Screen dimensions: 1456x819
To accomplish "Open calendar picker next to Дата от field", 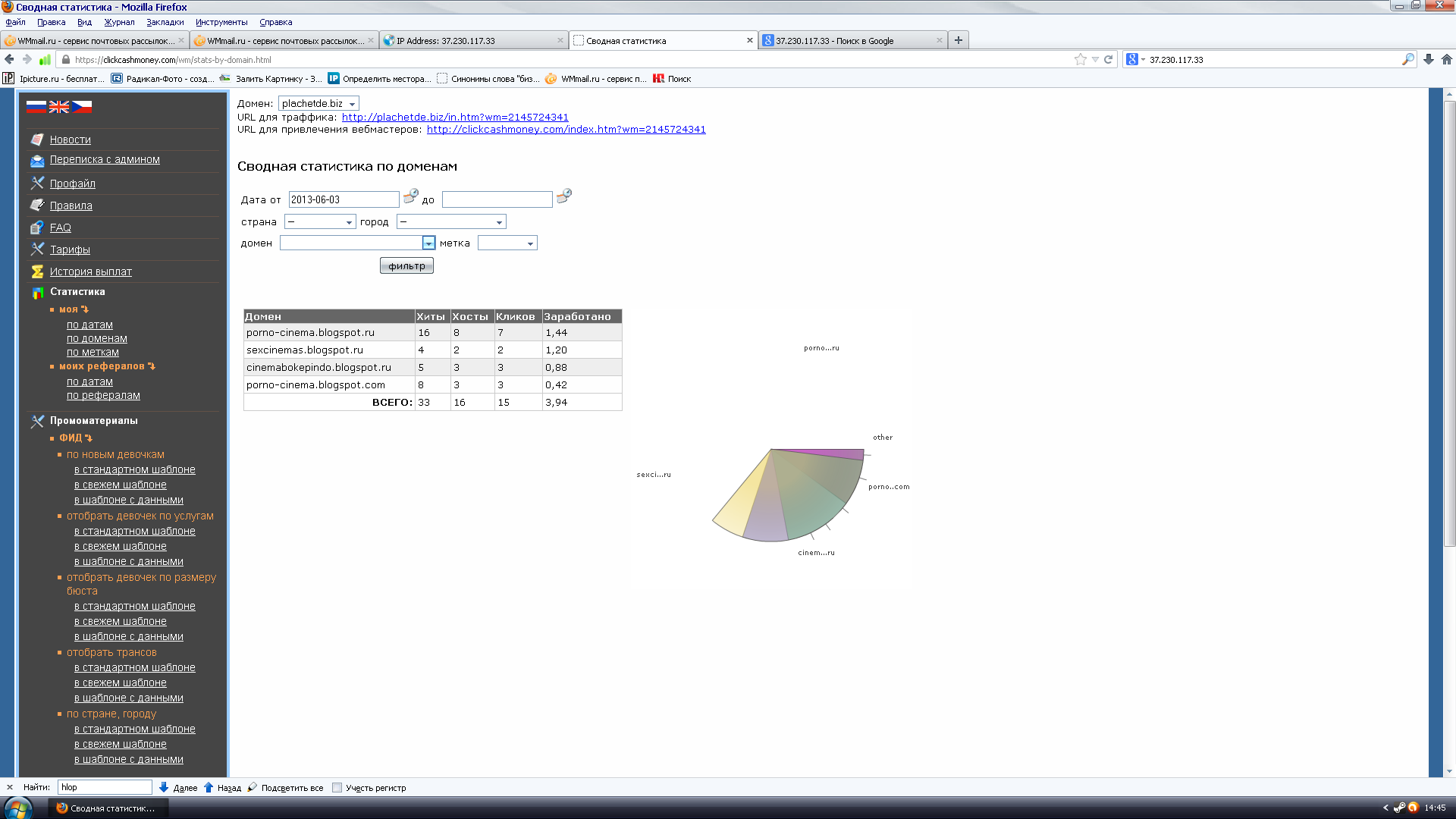I will click(x=410, y=196).
